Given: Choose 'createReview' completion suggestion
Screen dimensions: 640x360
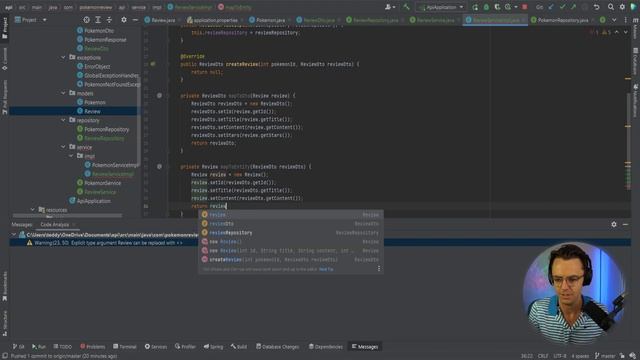Looking at the screenshot, I should click(x=291, y=260).
